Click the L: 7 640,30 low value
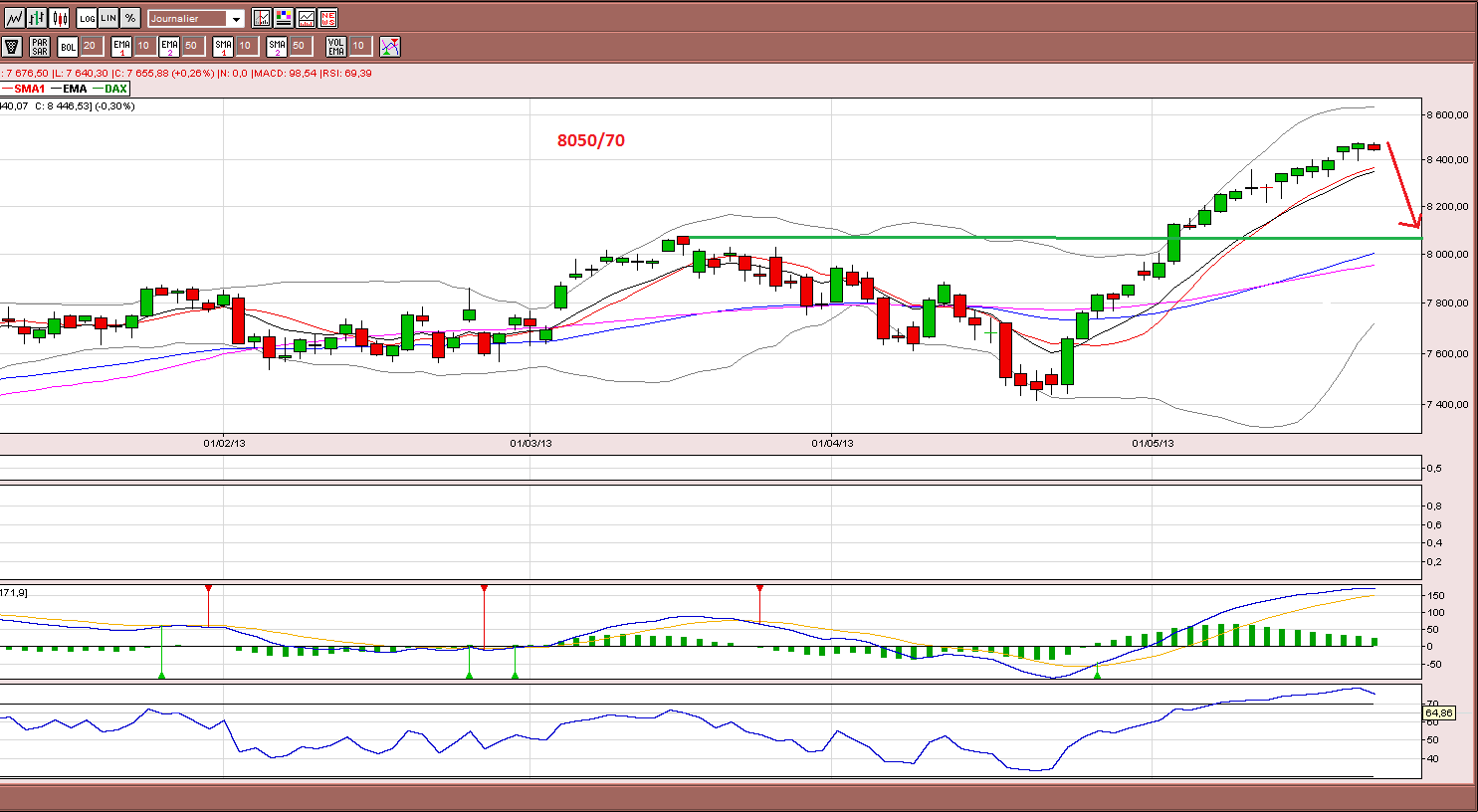This screenshot has width=1478, height=812. coord(80,73)
